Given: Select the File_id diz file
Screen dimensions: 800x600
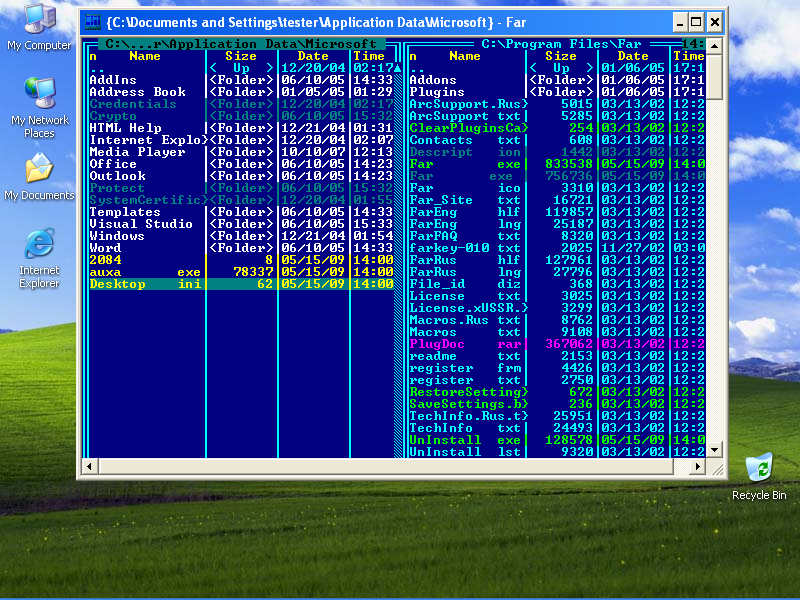Looking at the screenshot, I should pyautogui.click(x=557, y=284).
